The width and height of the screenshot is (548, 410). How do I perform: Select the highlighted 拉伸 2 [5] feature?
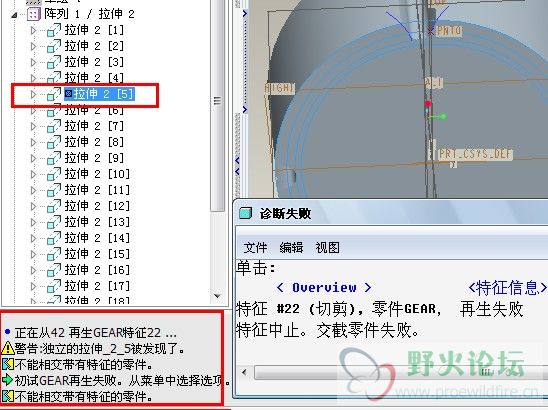point(99,94)
